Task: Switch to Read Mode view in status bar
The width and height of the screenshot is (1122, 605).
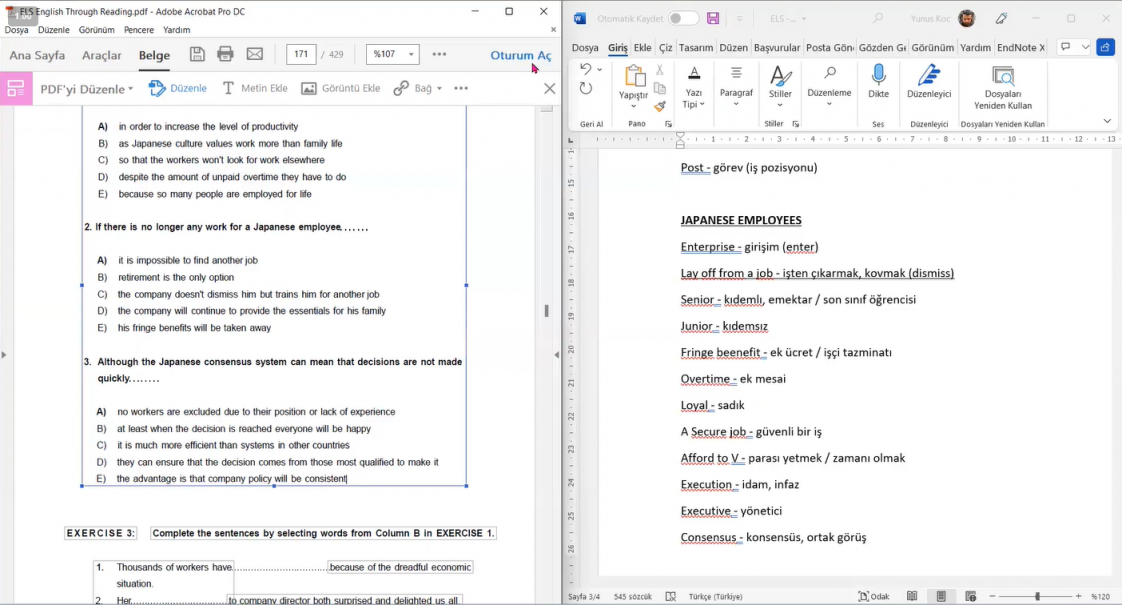Action: click(912, 596)
